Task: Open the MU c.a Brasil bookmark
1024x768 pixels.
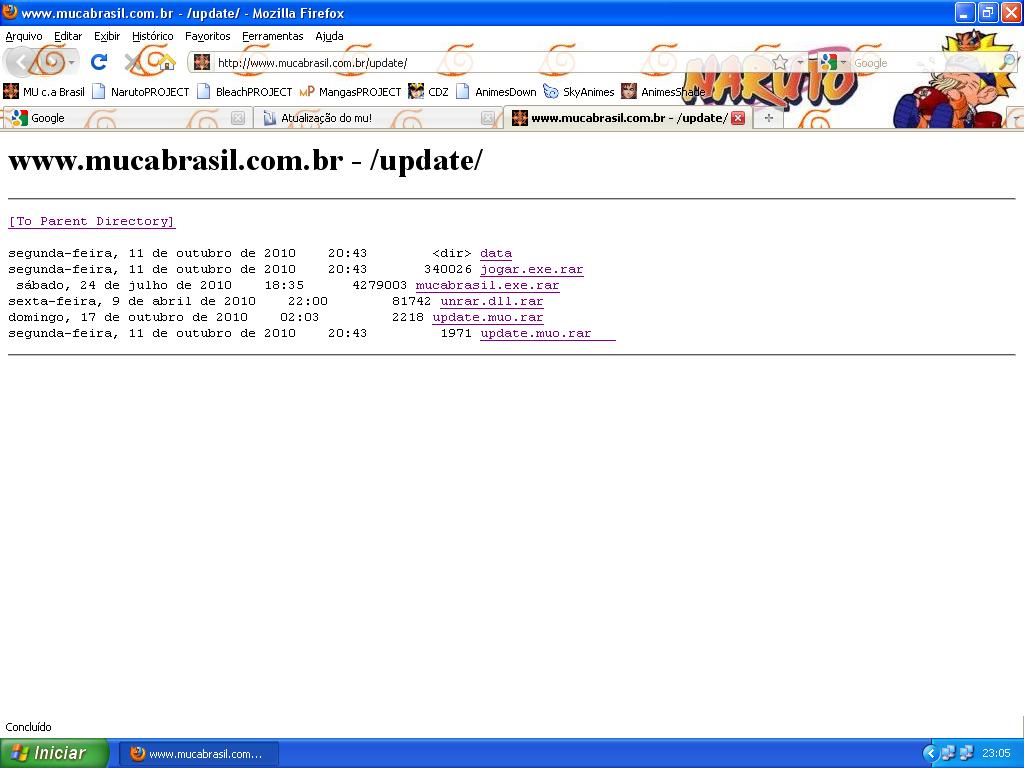Action: pyautogui.click(x=44, y=92)
